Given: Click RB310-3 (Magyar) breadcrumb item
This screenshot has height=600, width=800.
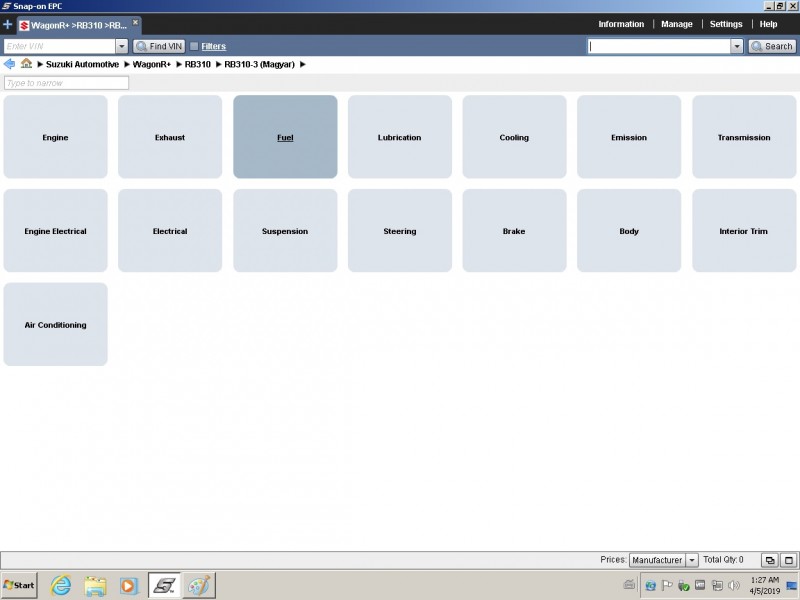Looking at the screenshot, I should (259, 64).
